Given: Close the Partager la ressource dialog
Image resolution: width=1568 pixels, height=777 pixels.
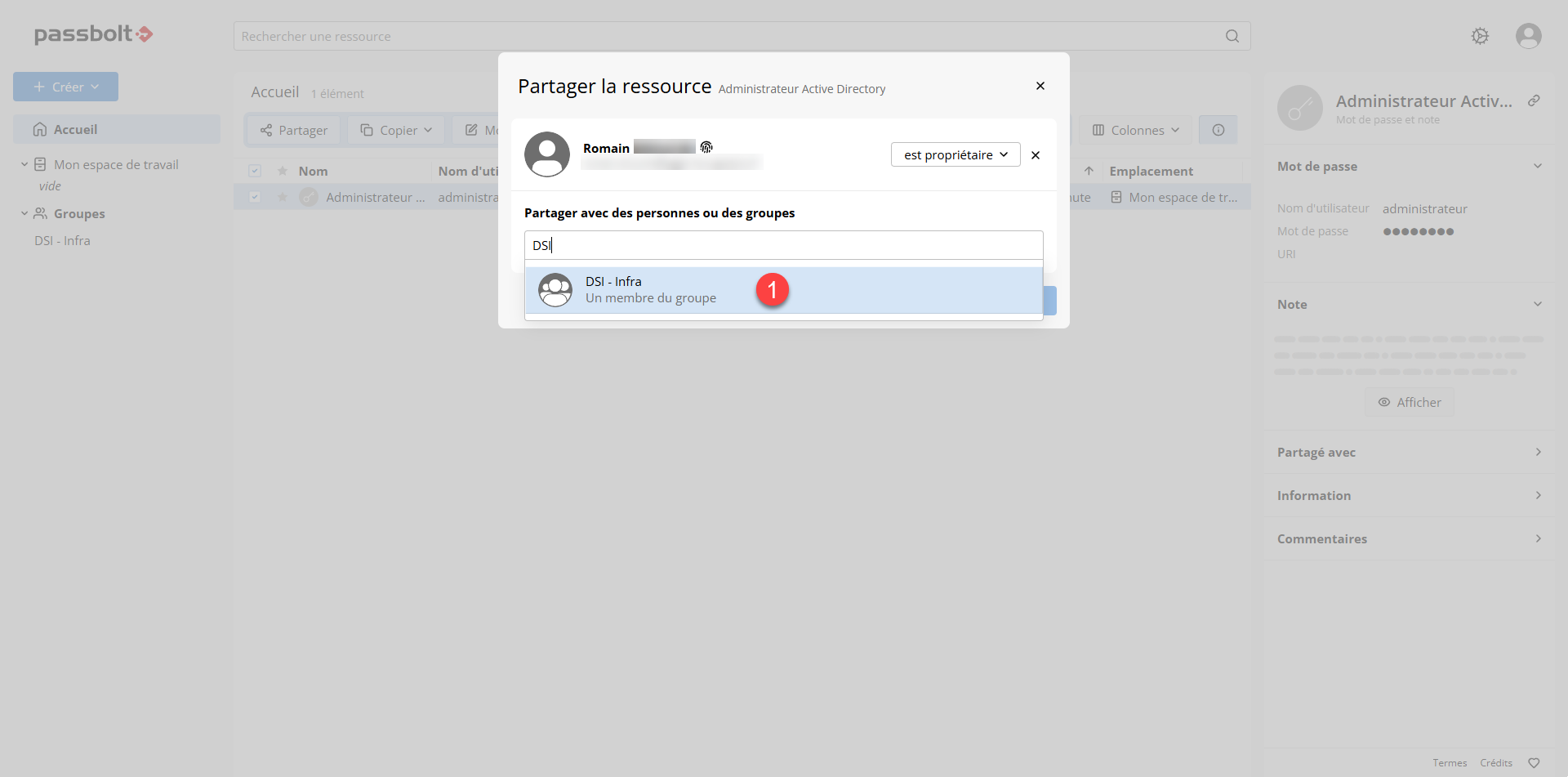Looking at the screenshot, I should coord(1040,86).
